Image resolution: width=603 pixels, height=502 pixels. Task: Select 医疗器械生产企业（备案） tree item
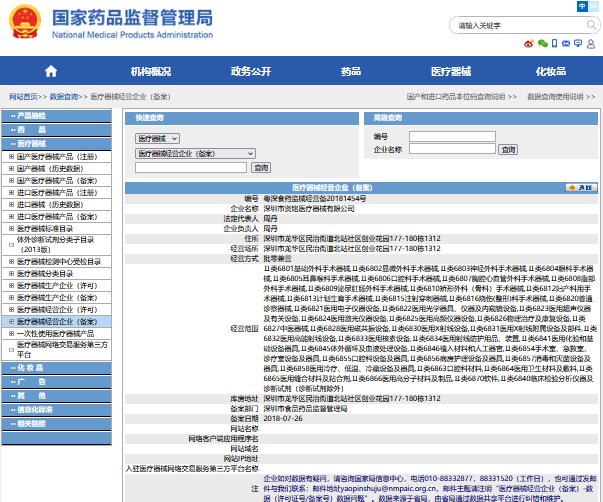point(57,297)
